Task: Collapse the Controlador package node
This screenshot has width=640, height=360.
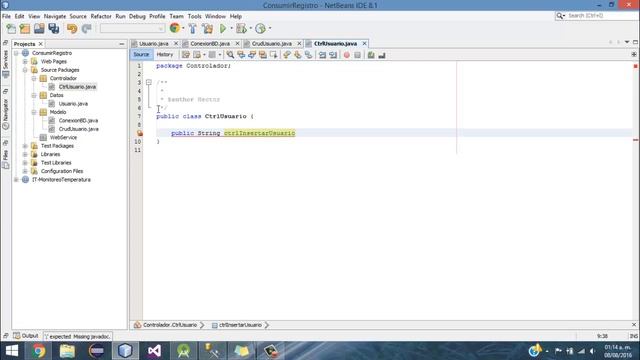Action: pyautogui.click(x=34, y=78)
